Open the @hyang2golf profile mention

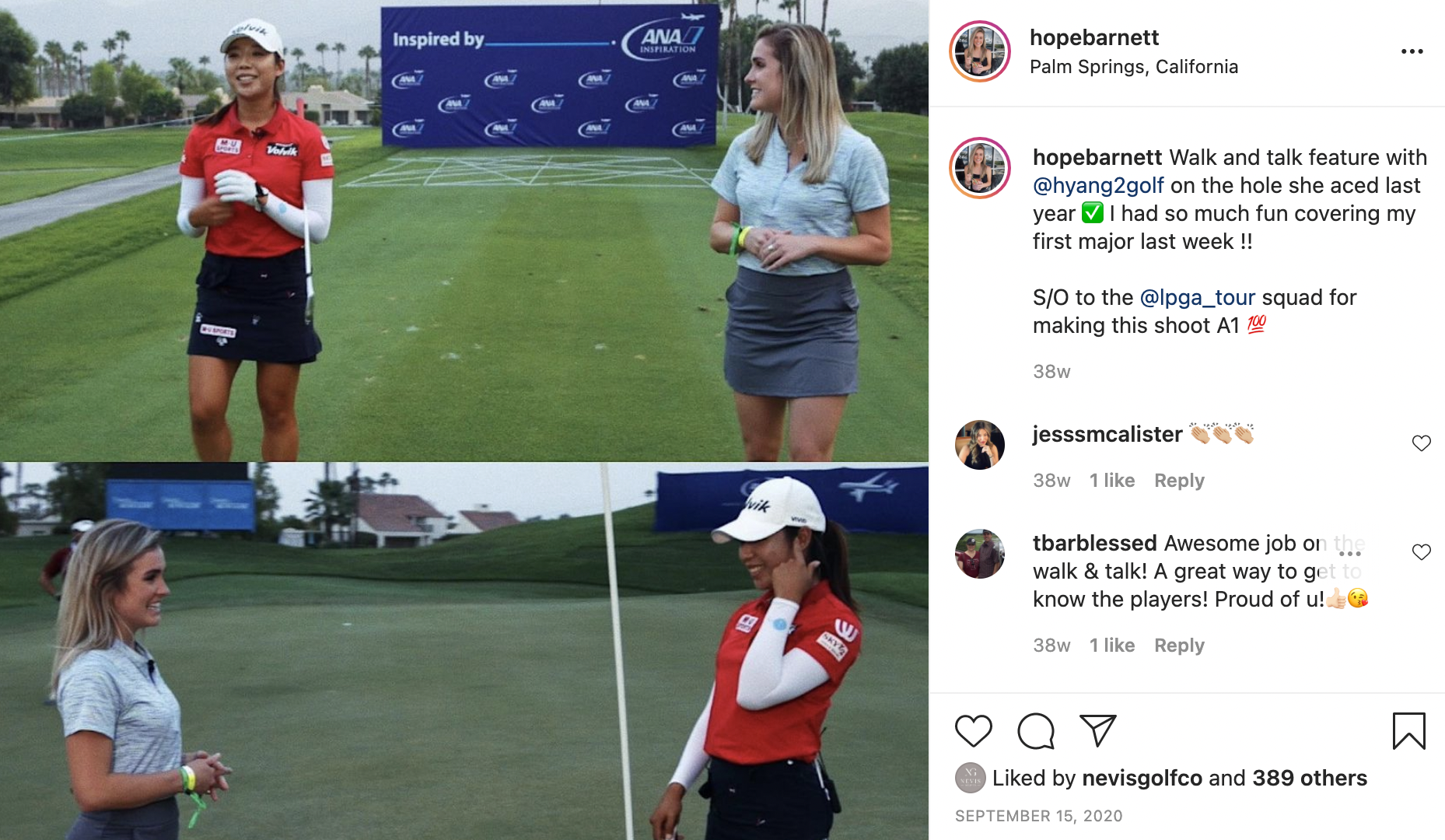click(1098, 186)
